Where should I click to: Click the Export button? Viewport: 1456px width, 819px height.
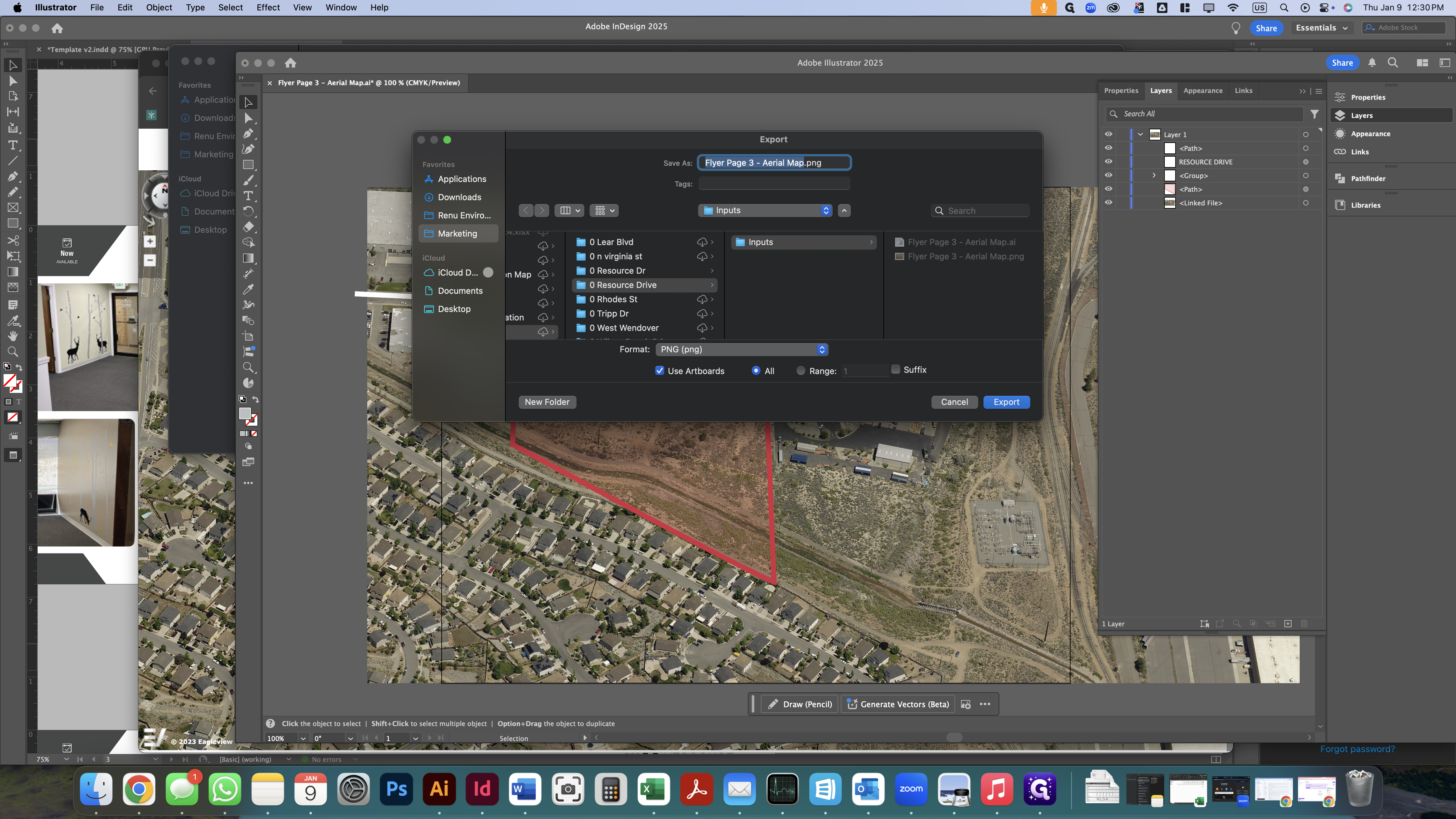tap(1006, 402)
